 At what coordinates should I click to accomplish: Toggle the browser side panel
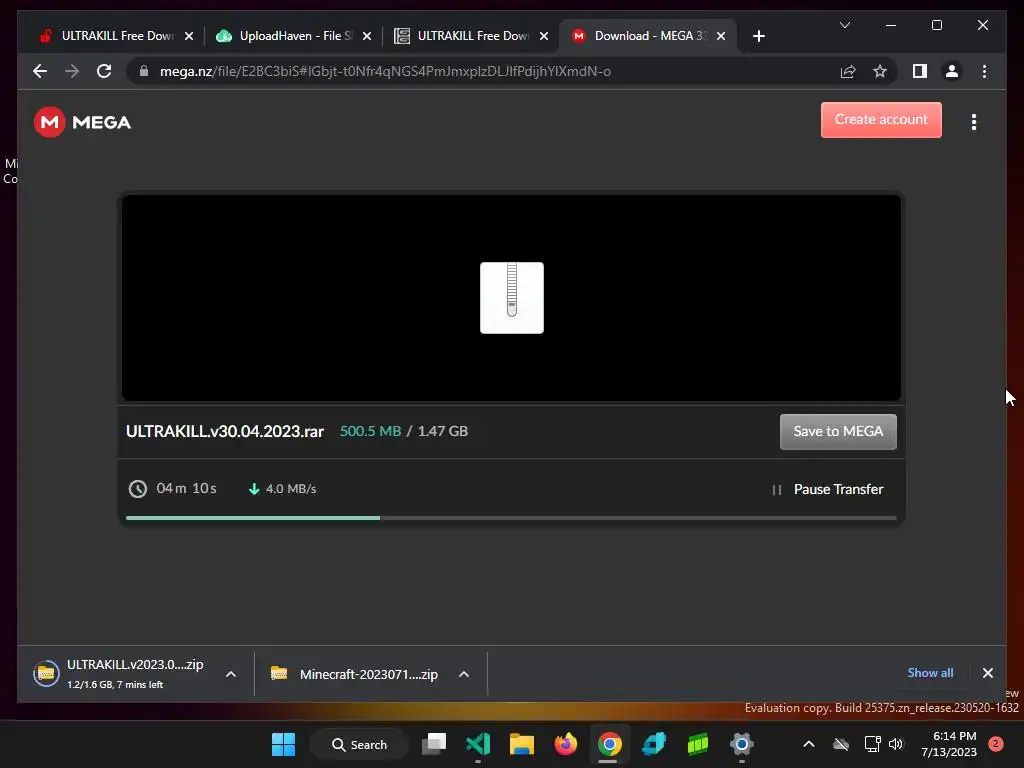[x=920, y=71]
